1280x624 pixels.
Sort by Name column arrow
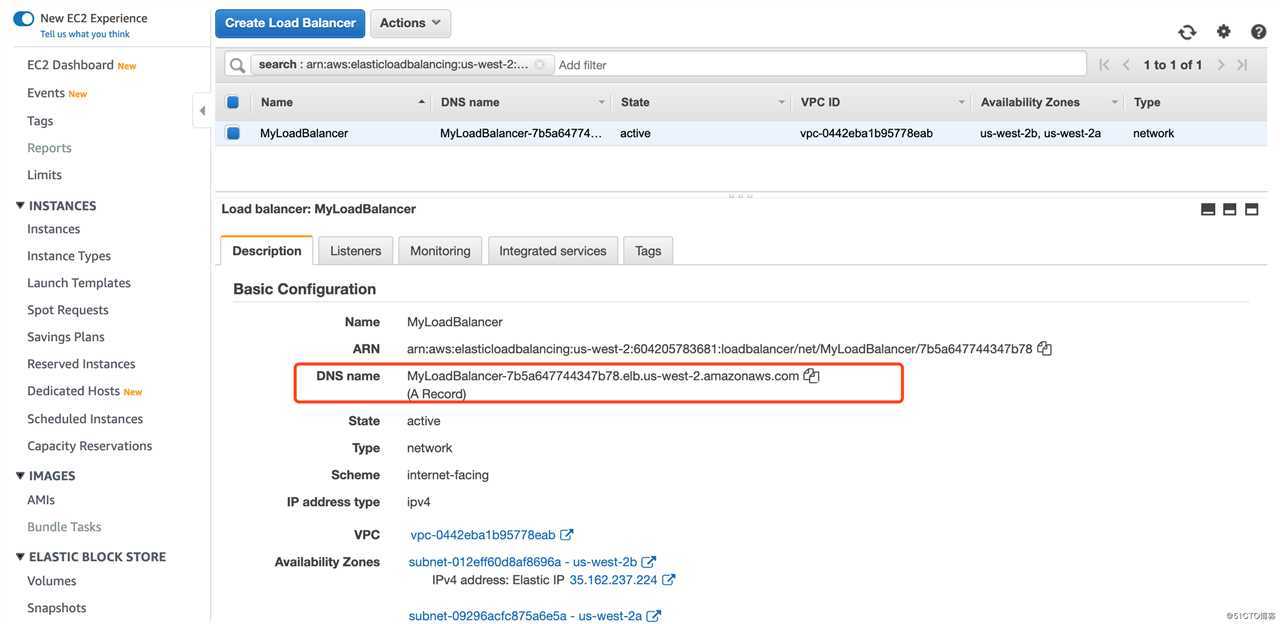421,102
